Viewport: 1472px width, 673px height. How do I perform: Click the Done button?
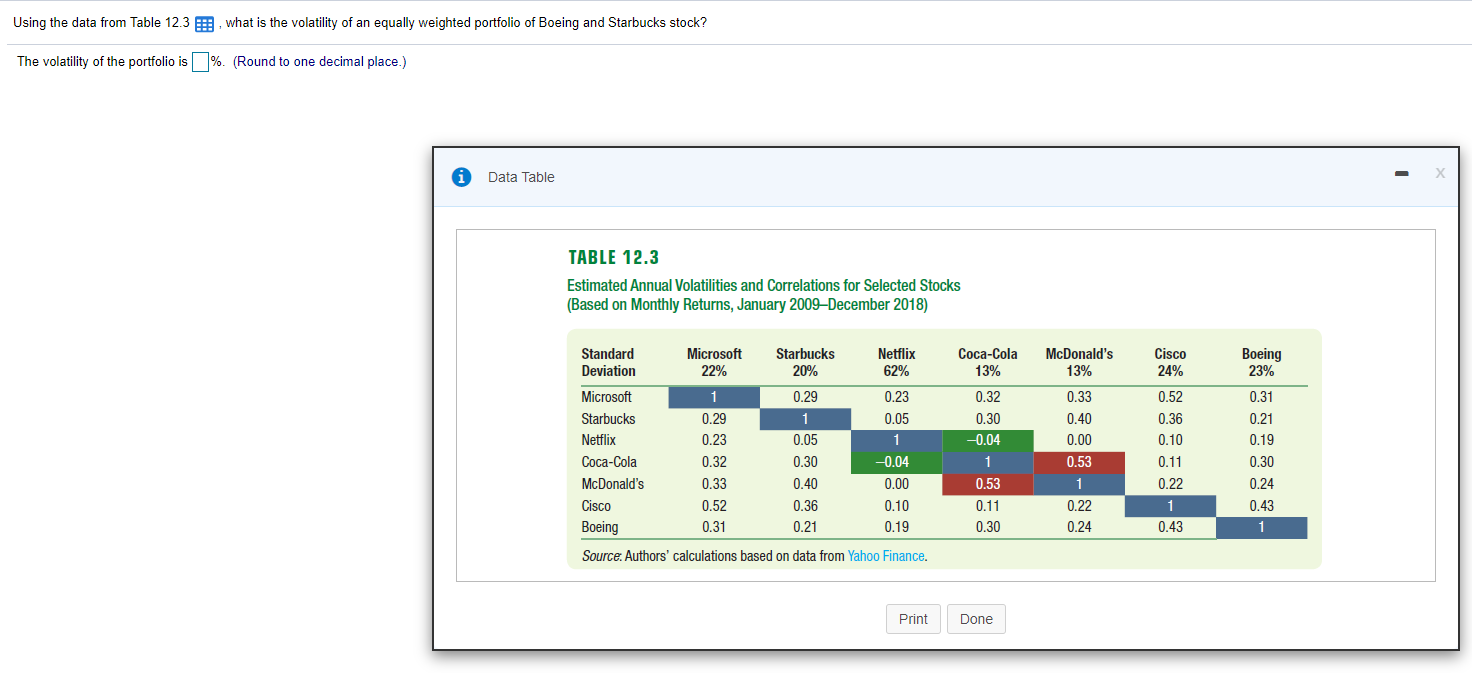click(x=976, y=619)
